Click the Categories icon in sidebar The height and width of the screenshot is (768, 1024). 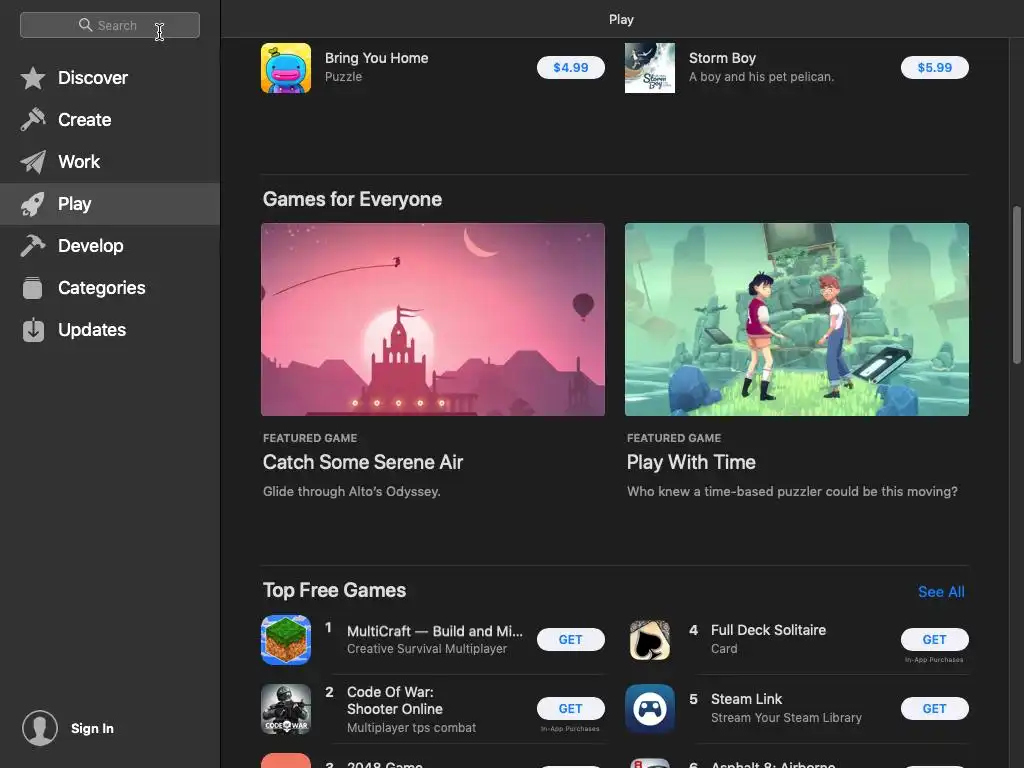pos(33,287)
